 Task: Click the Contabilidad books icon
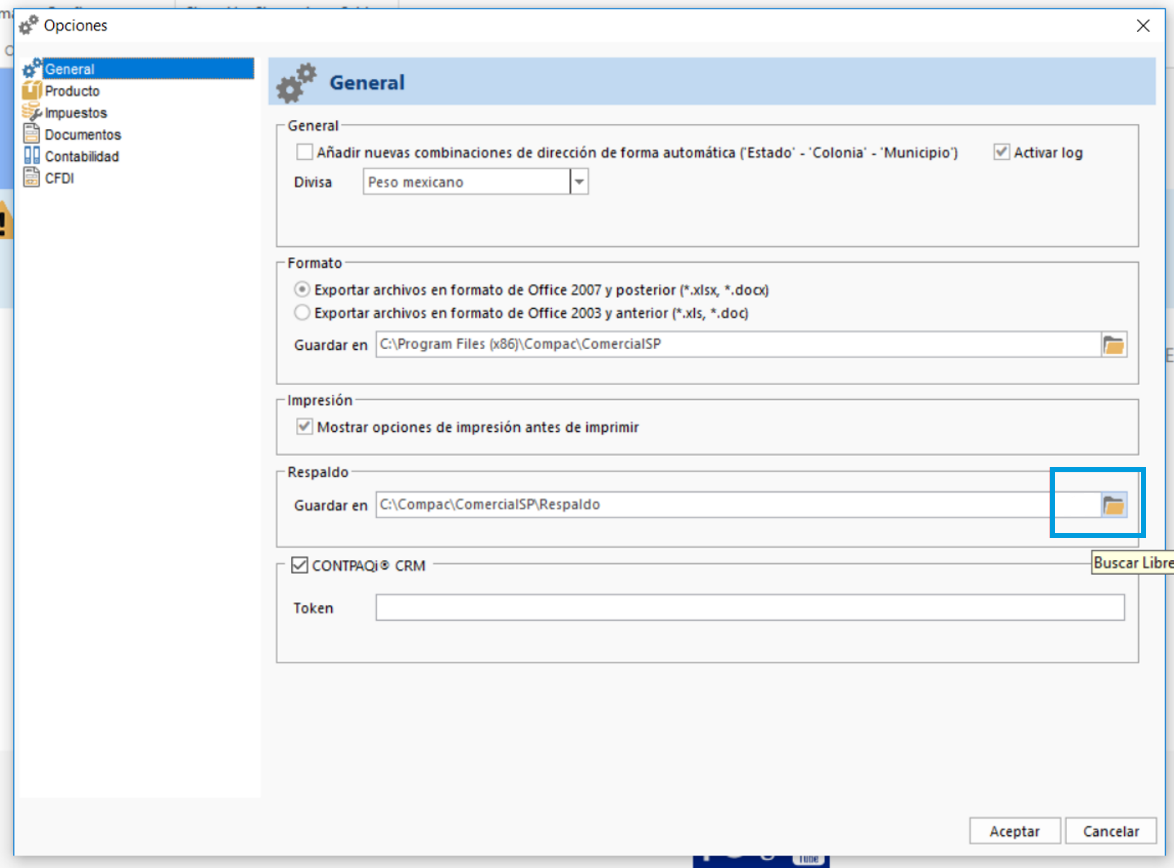31,157
